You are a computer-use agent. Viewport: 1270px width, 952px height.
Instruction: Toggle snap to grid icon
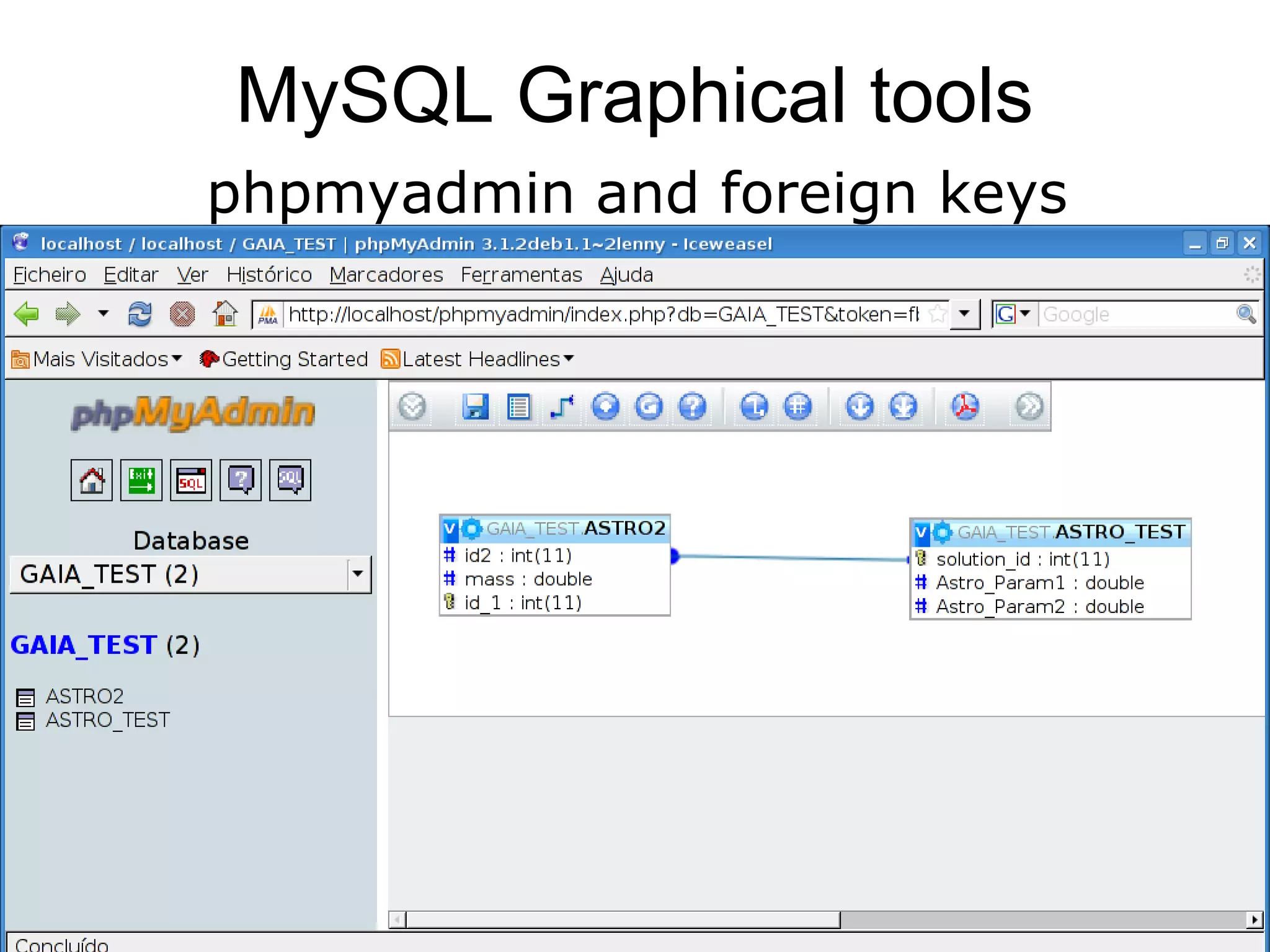[x=798, y=407]
